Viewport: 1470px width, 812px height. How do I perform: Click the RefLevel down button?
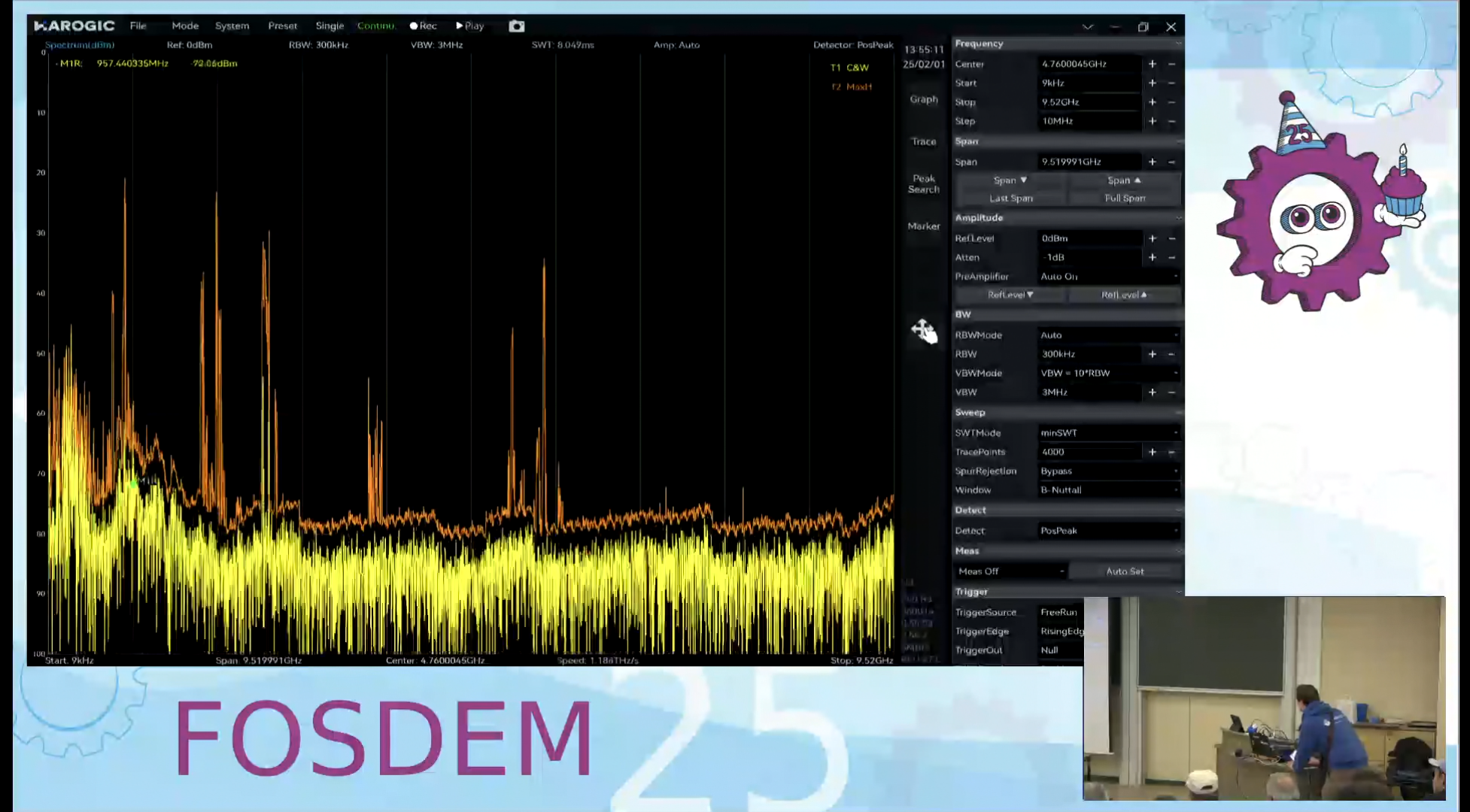(1010, 295)
